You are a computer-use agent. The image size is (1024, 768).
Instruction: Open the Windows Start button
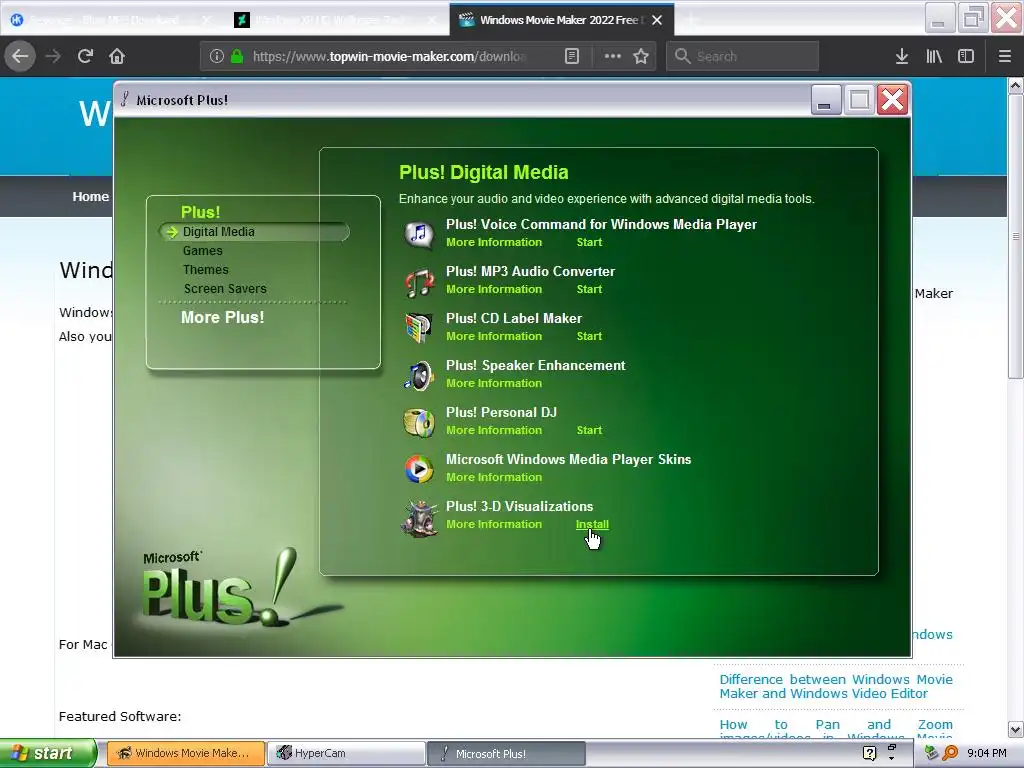[48, 753]
